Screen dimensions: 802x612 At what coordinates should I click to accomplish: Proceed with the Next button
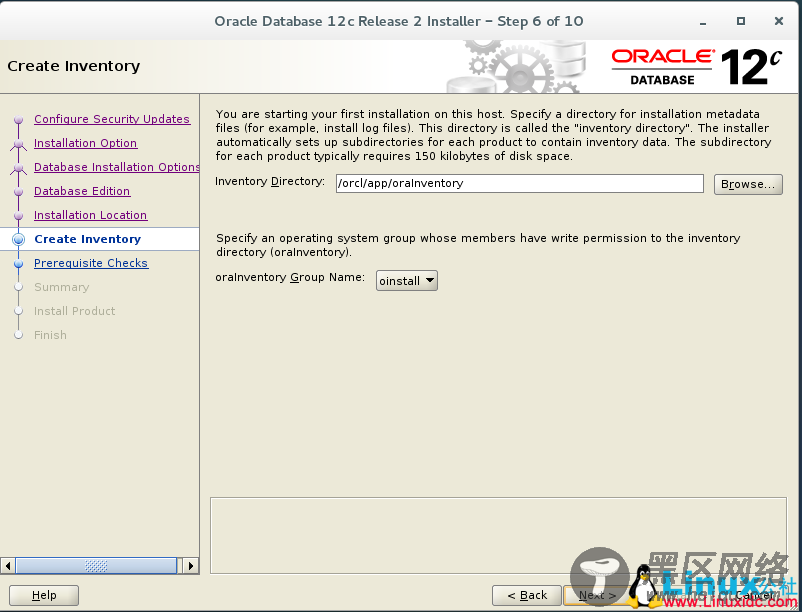pos(597,595)
